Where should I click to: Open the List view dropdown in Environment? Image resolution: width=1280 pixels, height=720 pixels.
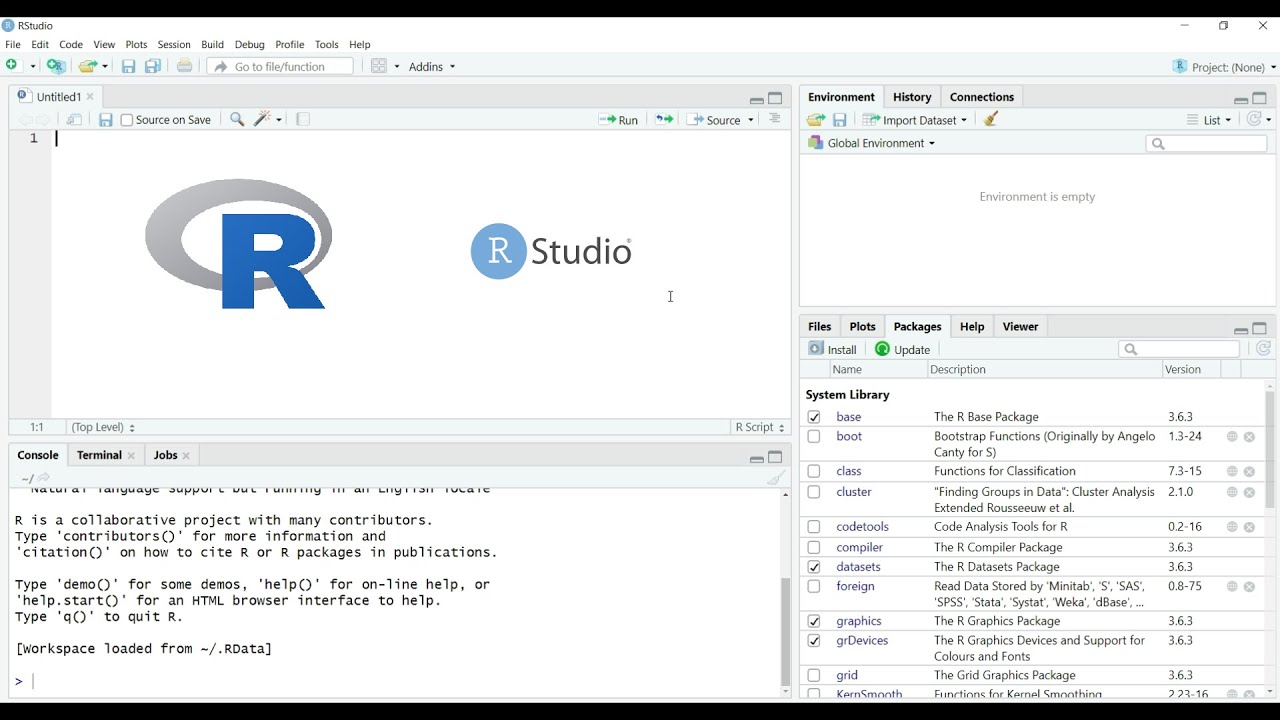(x=1209, y=120)
